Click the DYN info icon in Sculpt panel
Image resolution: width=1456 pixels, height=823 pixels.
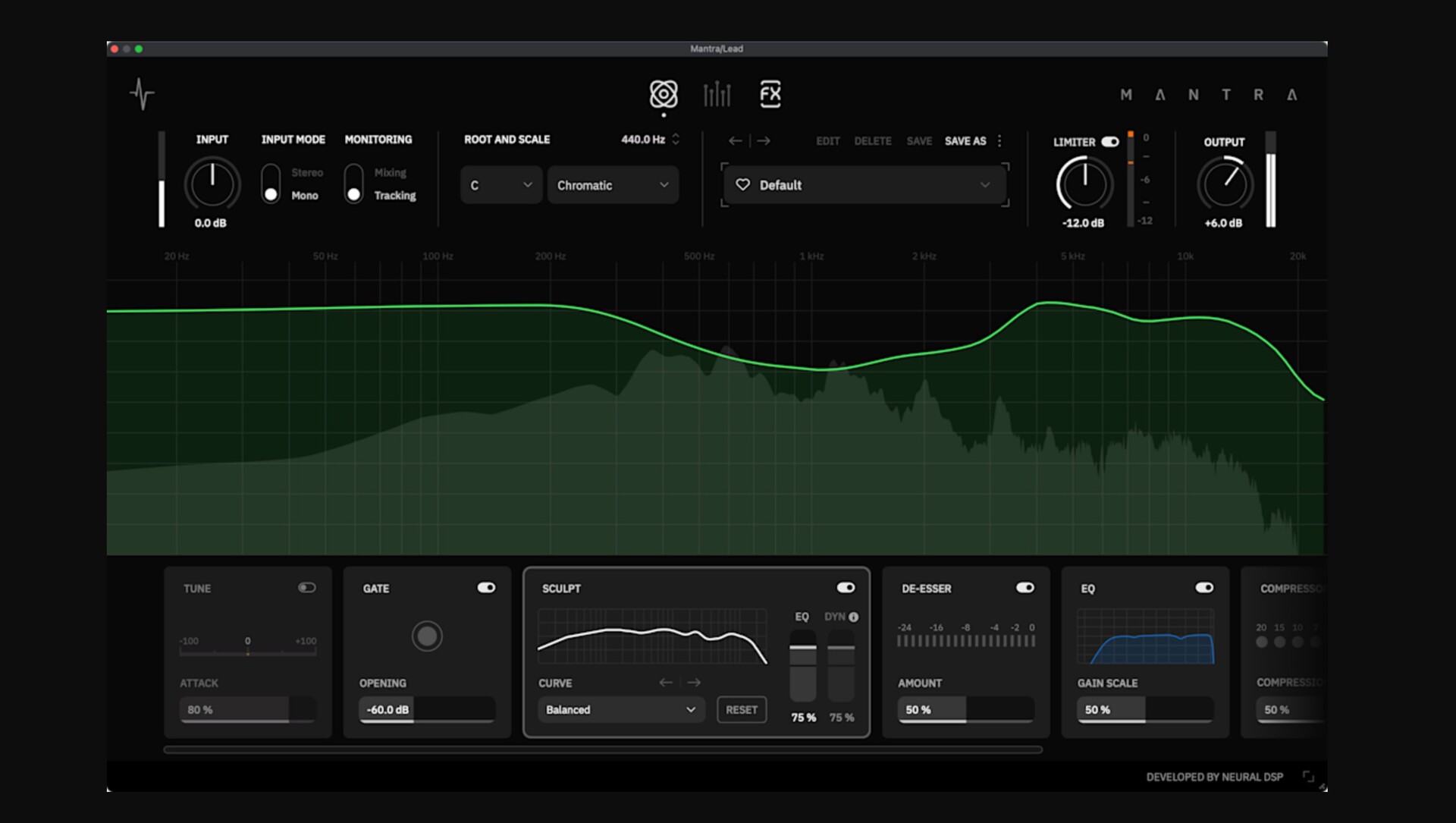click(852, 617)
